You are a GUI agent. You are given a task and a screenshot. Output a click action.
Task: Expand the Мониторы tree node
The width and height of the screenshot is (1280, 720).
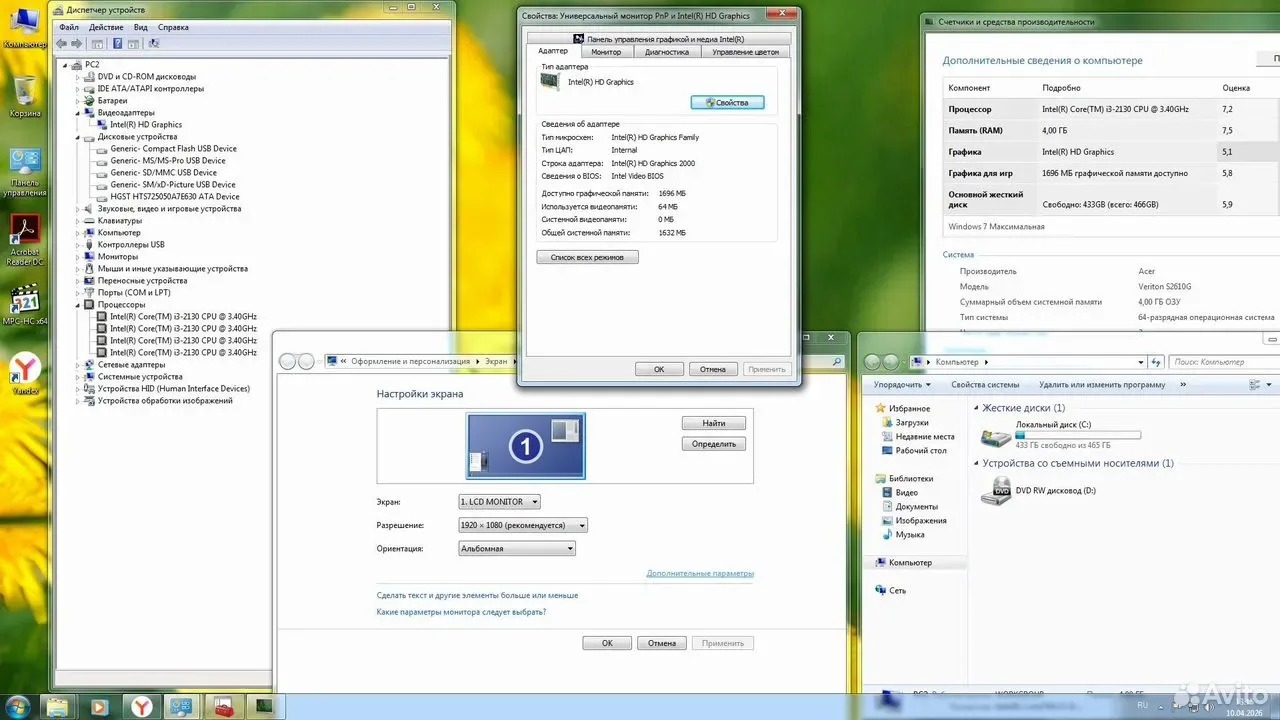pyautogui.click(x=77, y=257)
